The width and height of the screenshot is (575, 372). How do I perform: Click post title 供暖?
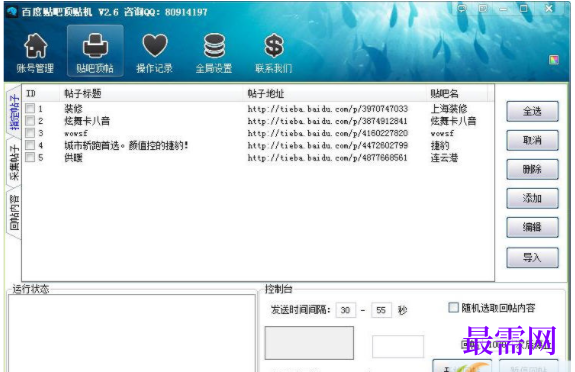click(x=73, y=158)
